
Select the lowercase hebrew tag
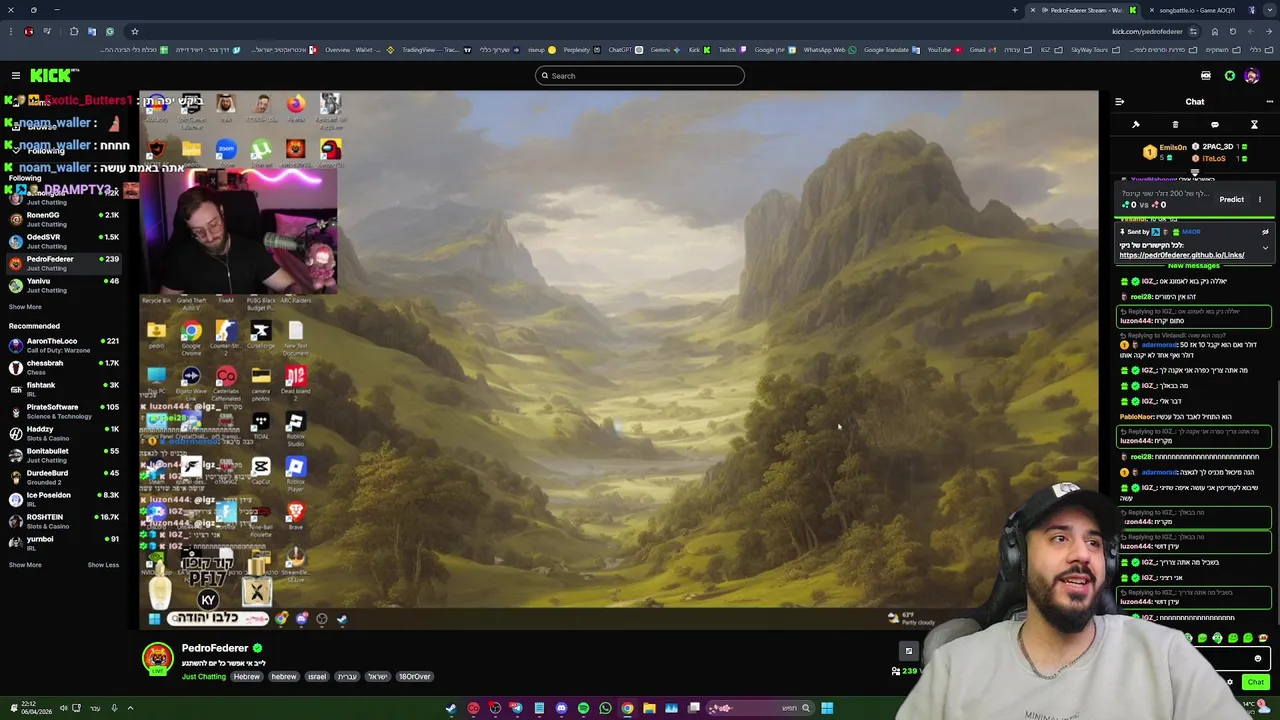pos(284,677)
